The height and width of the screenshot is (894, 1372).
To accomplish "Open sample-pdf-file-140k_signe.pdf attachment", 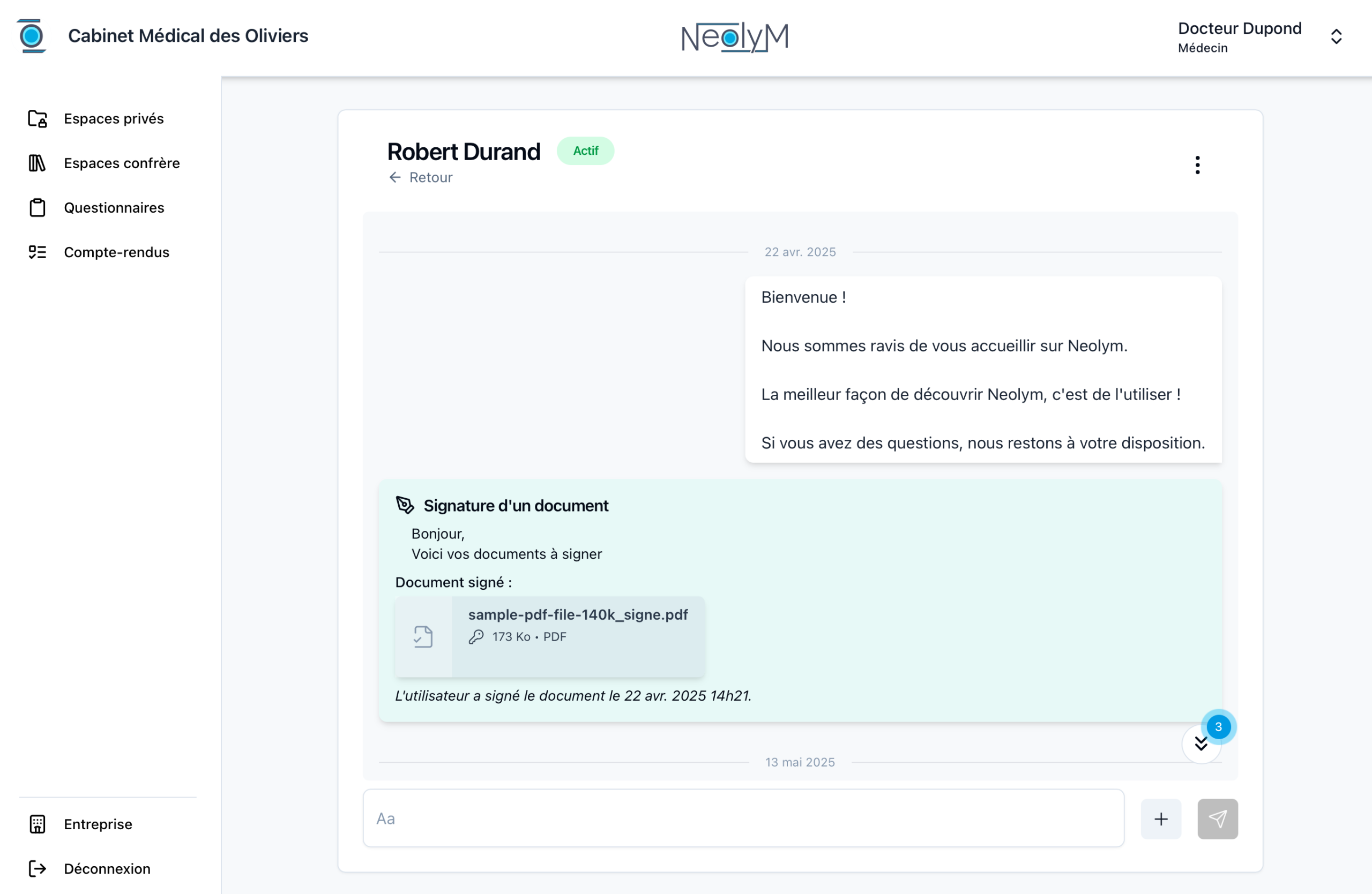I will point(578,614).
